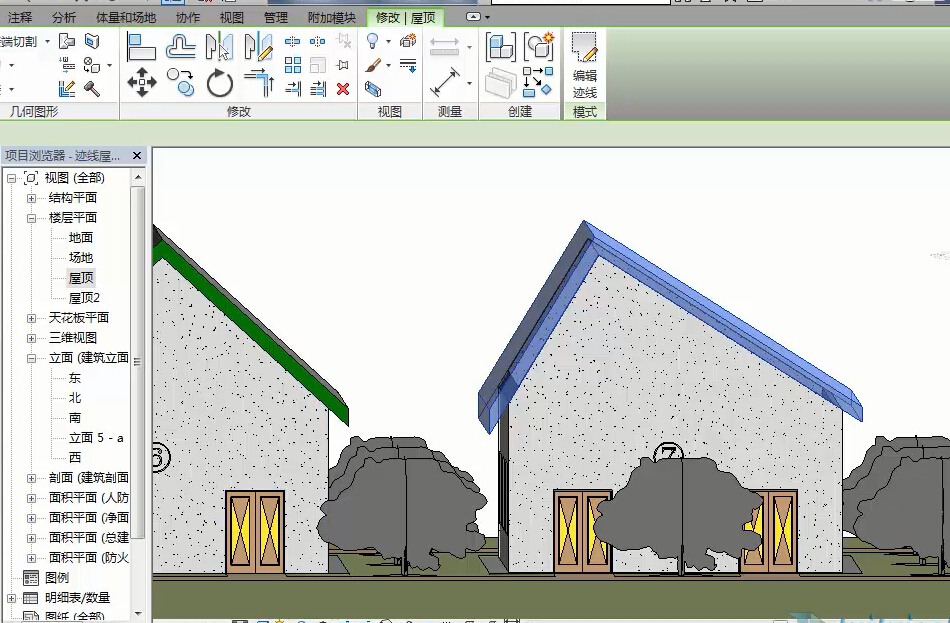Use Trim/Extend to Corner tool
Image resolution: width=950 pixels, height=623 pixels.
click(x=259, y=82)
